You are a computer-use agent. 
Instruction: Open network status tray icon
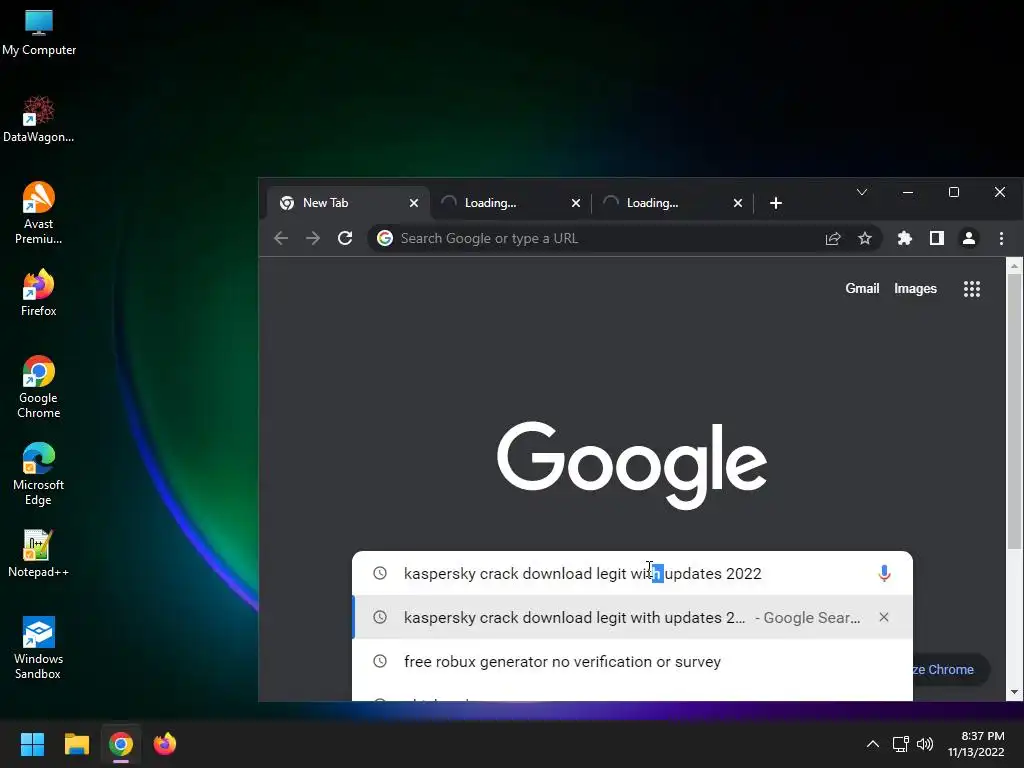click(x=901, y=744)
